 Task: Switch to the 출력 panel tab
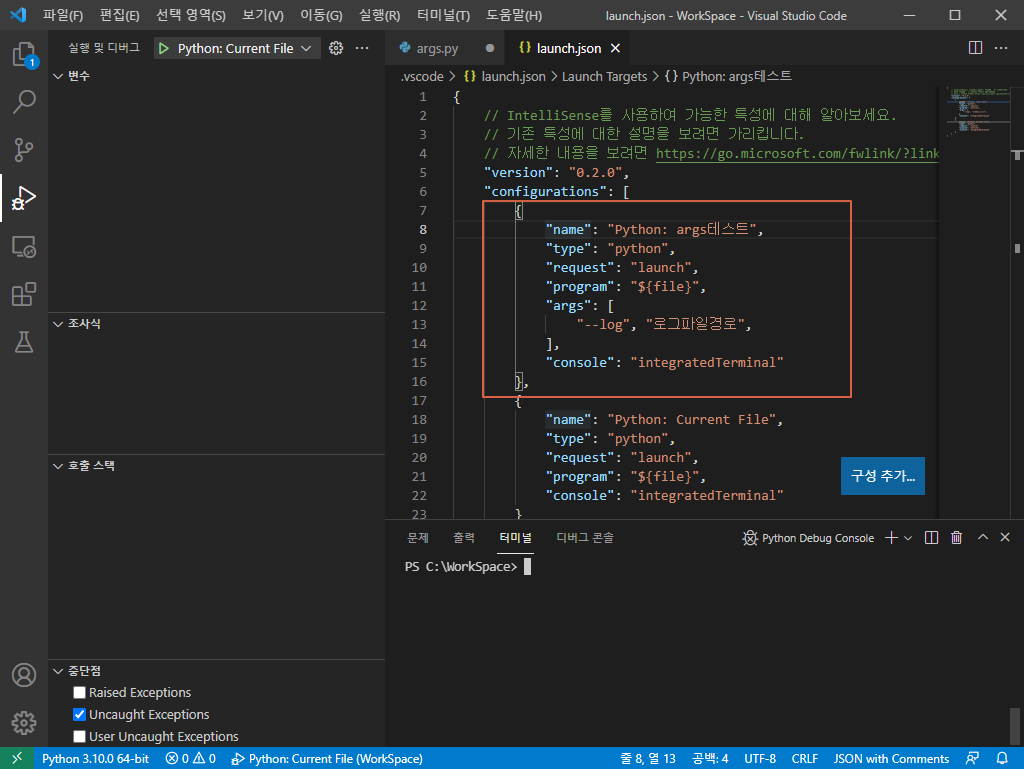(464, 538)
